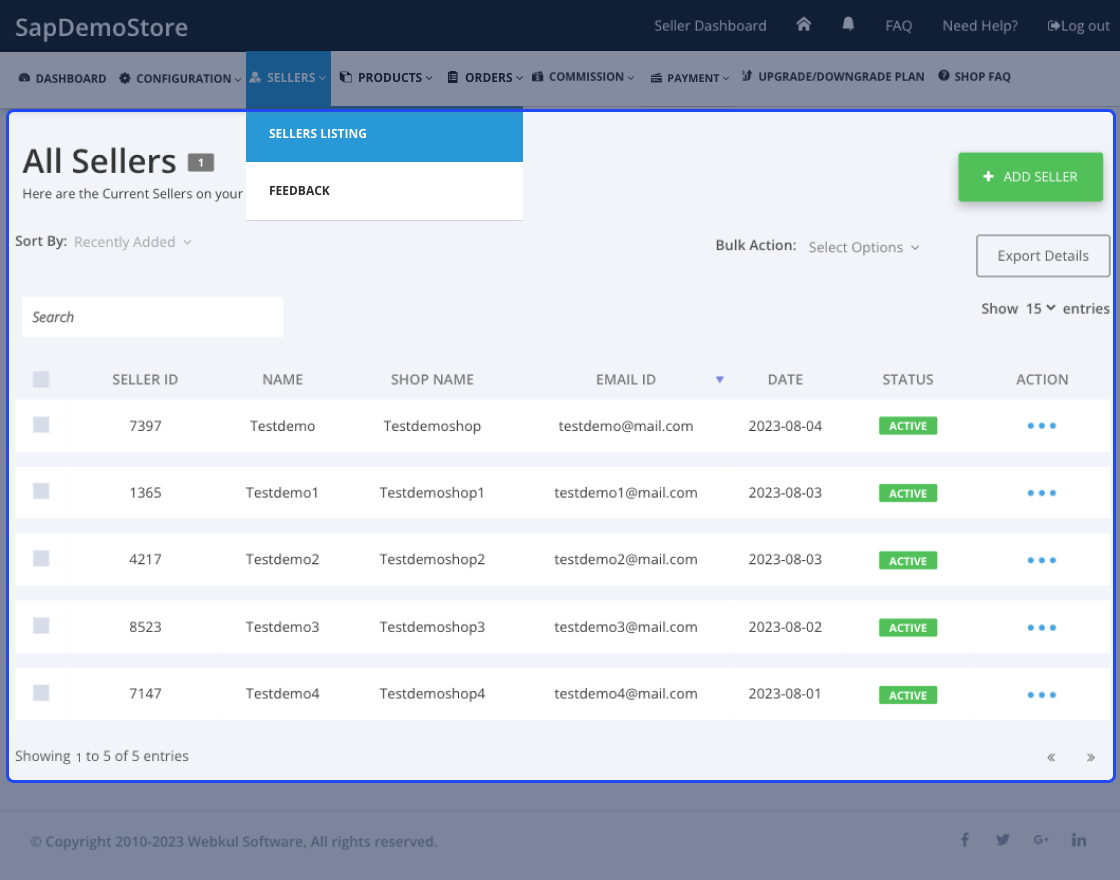
Task: Click the Twitter icon in the footer
Action: 1002,840
